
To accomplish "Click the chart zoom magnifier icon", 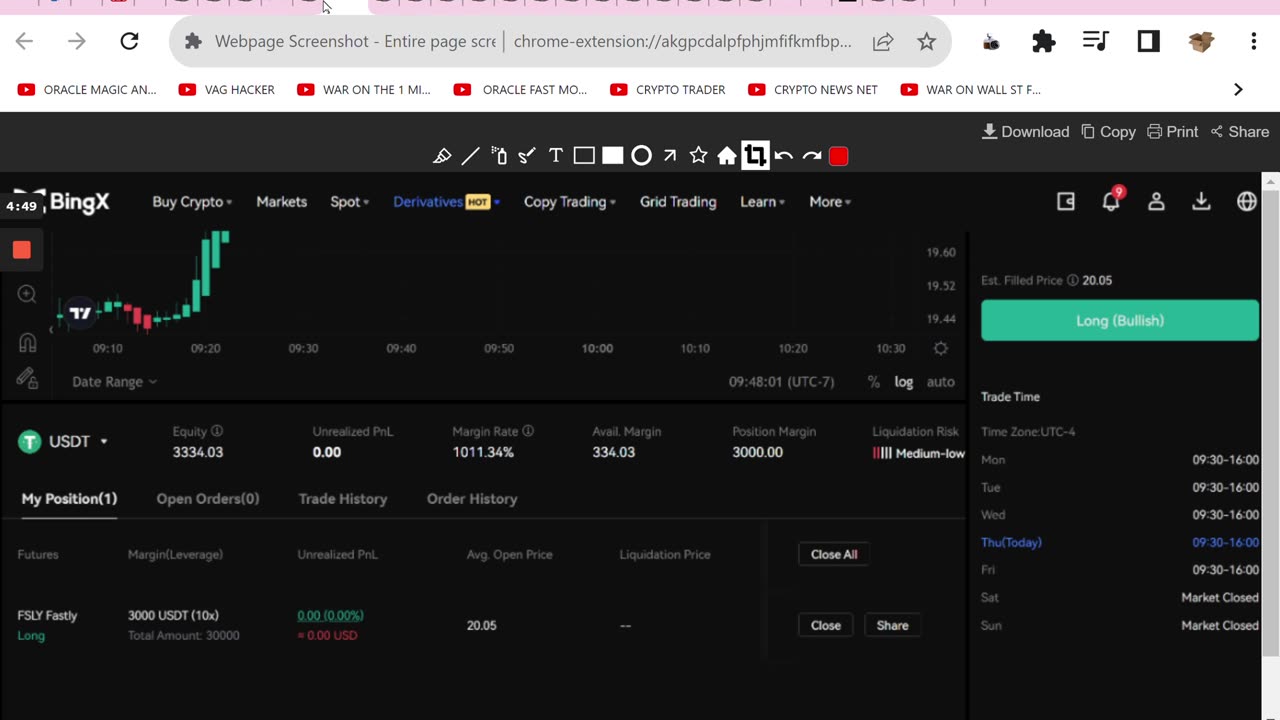I will point(27,294).
